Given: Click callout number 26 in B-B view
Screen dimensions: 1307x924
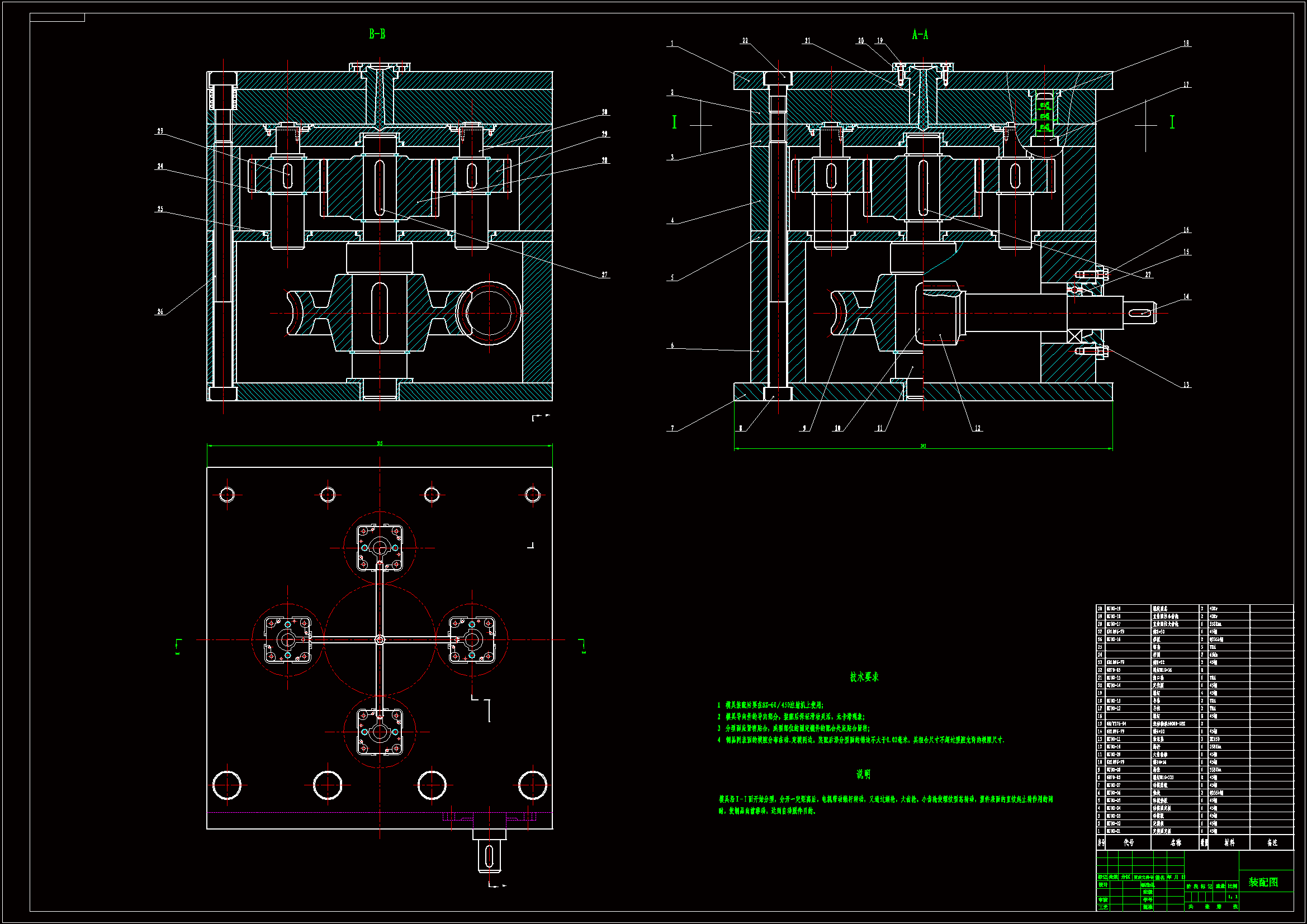Looking at the screenshot, I should point(160,312).
